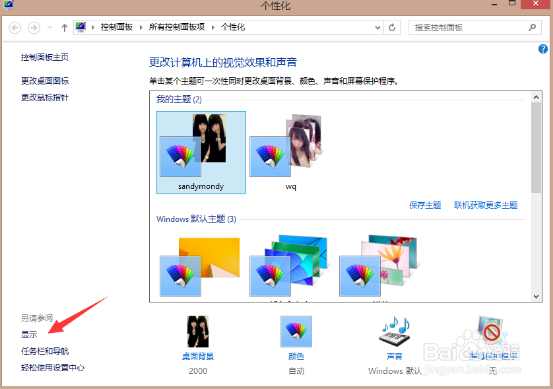
Task: Click the control panel icon in address bar
Action: click(81, 27)
